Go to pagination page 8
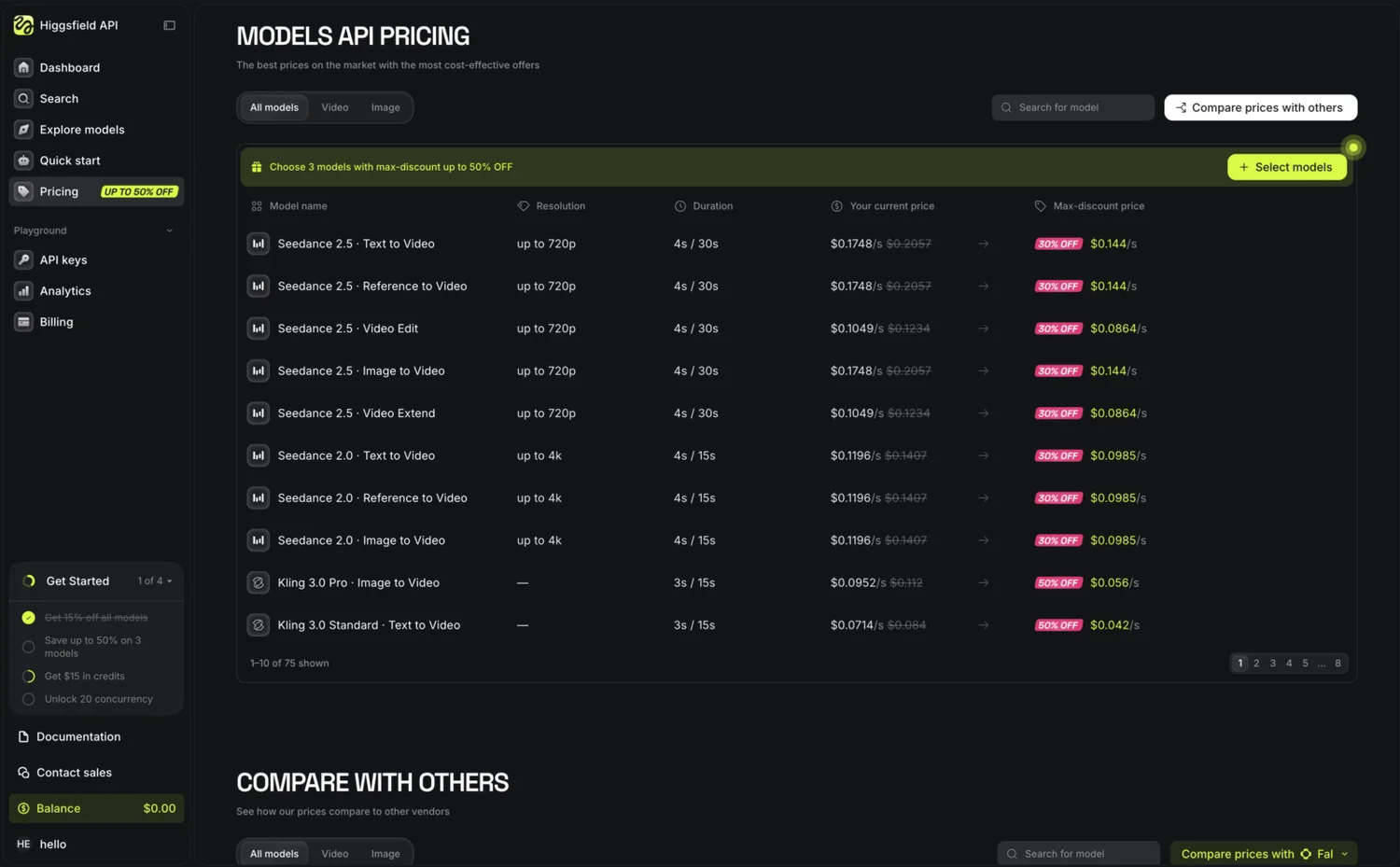The width and height of the screenshot is (1400, 867). coord(1337,664)
